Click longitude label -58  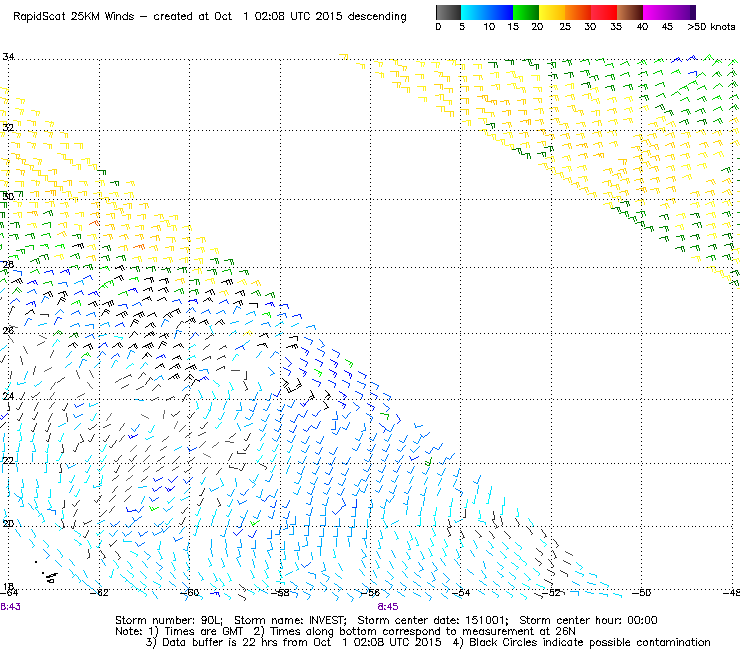[280, 593]
